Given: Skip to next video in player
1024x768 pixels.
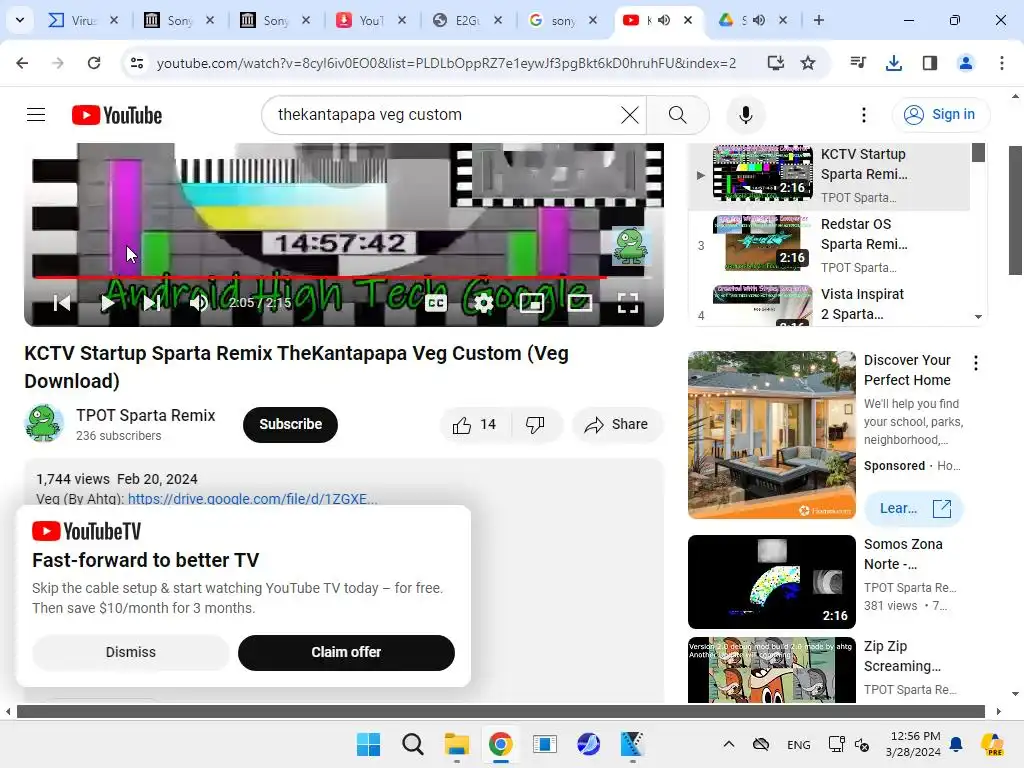Looking at the screenshot, I should [x=152, y=303].
